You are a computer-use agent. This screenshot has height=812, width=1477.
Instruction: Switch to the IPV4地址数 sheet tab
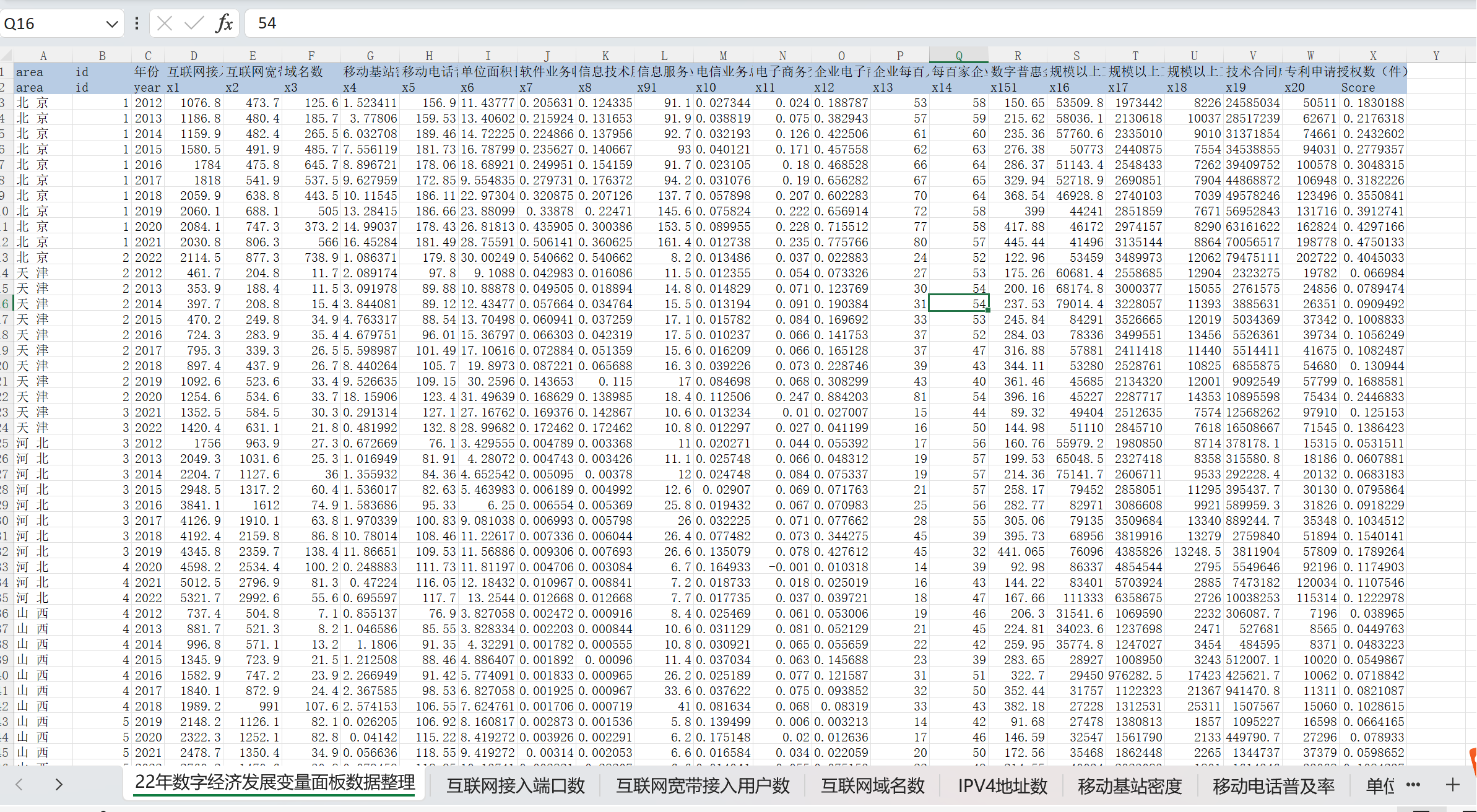(x=1002, y=785)
